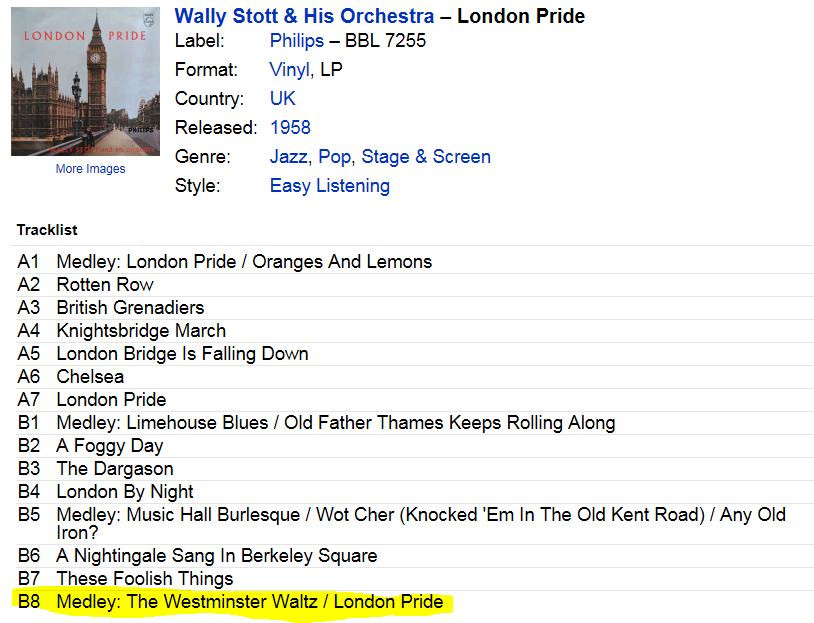Select the Jazz genre link
814x623 pixels.
pyautogui.click(x=288, y=157)
